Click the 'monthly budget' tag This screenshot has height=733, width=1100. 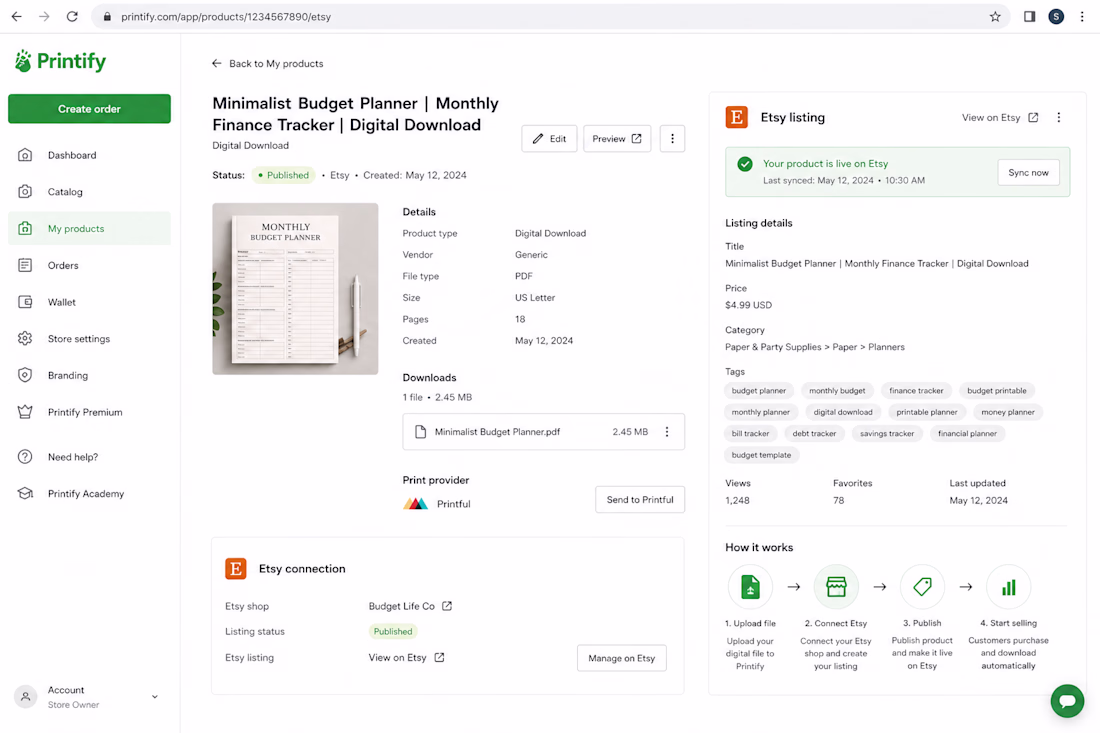tap(837, 391)
